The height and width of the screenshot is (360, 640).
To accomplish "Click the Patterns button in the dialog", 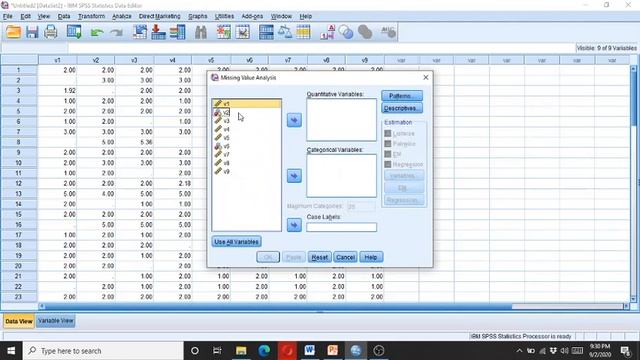I will (402, 96).
